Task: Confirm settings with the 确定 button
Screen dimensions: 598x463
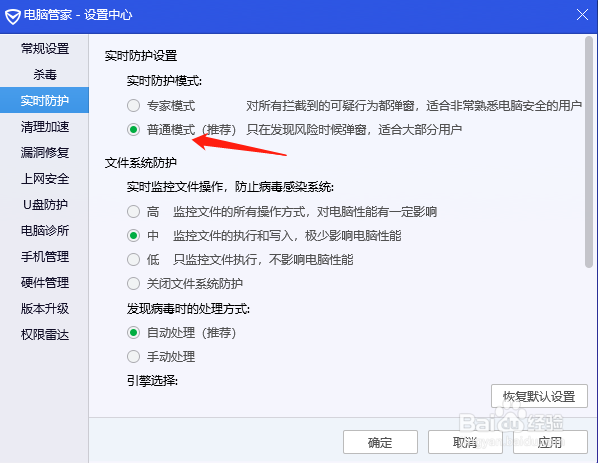Action: pyautogui.click(x=380, y=442)
